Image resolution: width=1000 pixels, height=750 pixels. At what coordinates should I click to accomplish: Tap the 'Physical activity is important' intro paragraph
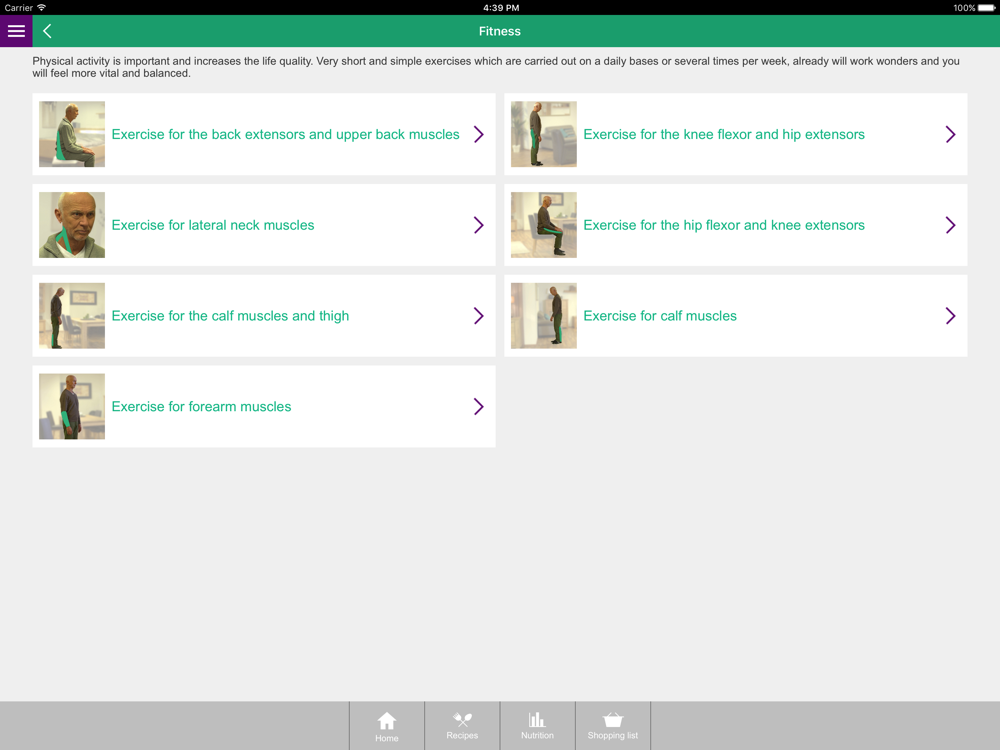[496, 67]
